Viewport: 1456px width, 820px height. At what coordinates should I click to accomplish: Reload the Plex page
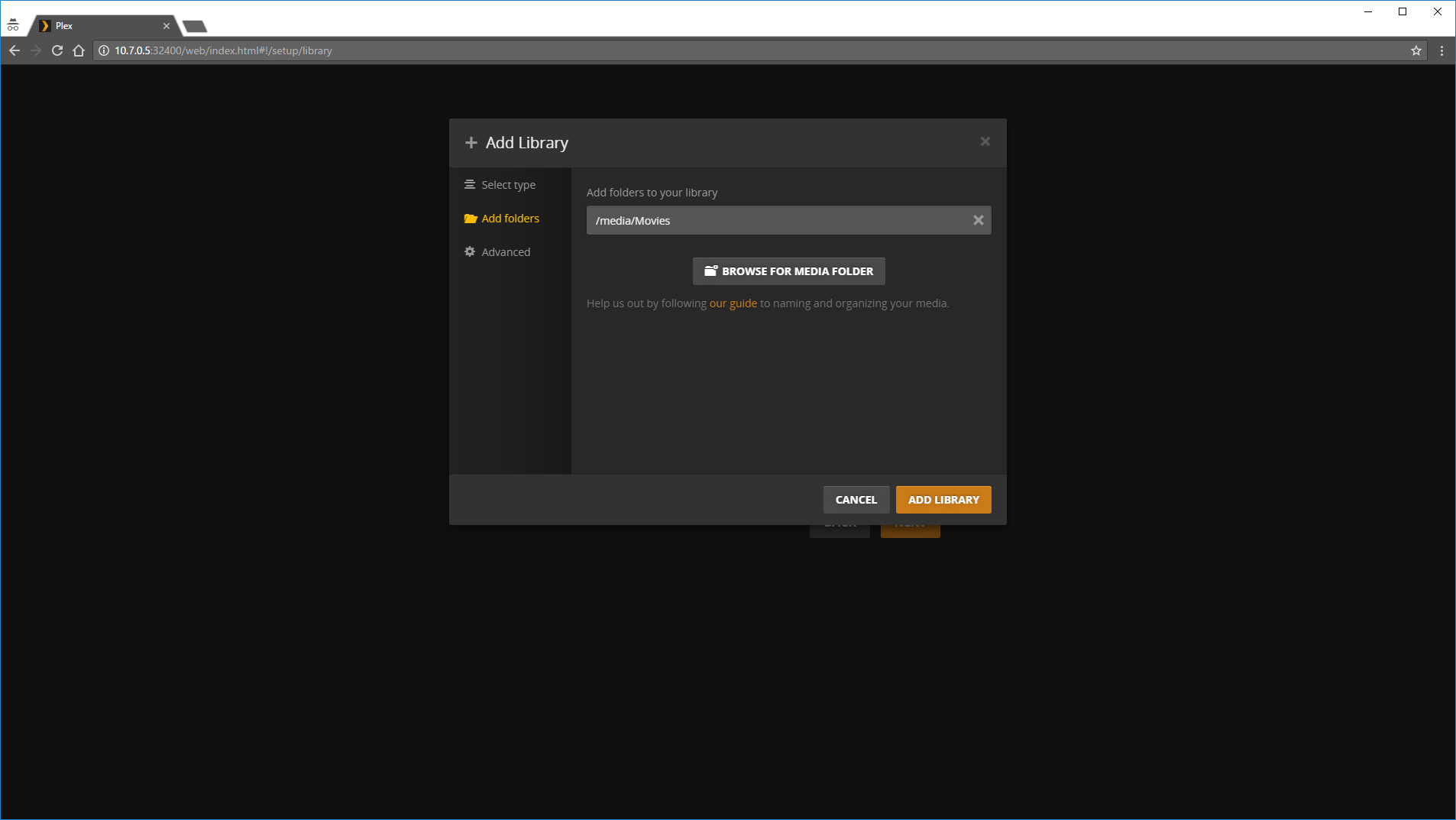(x=57, y=50)
